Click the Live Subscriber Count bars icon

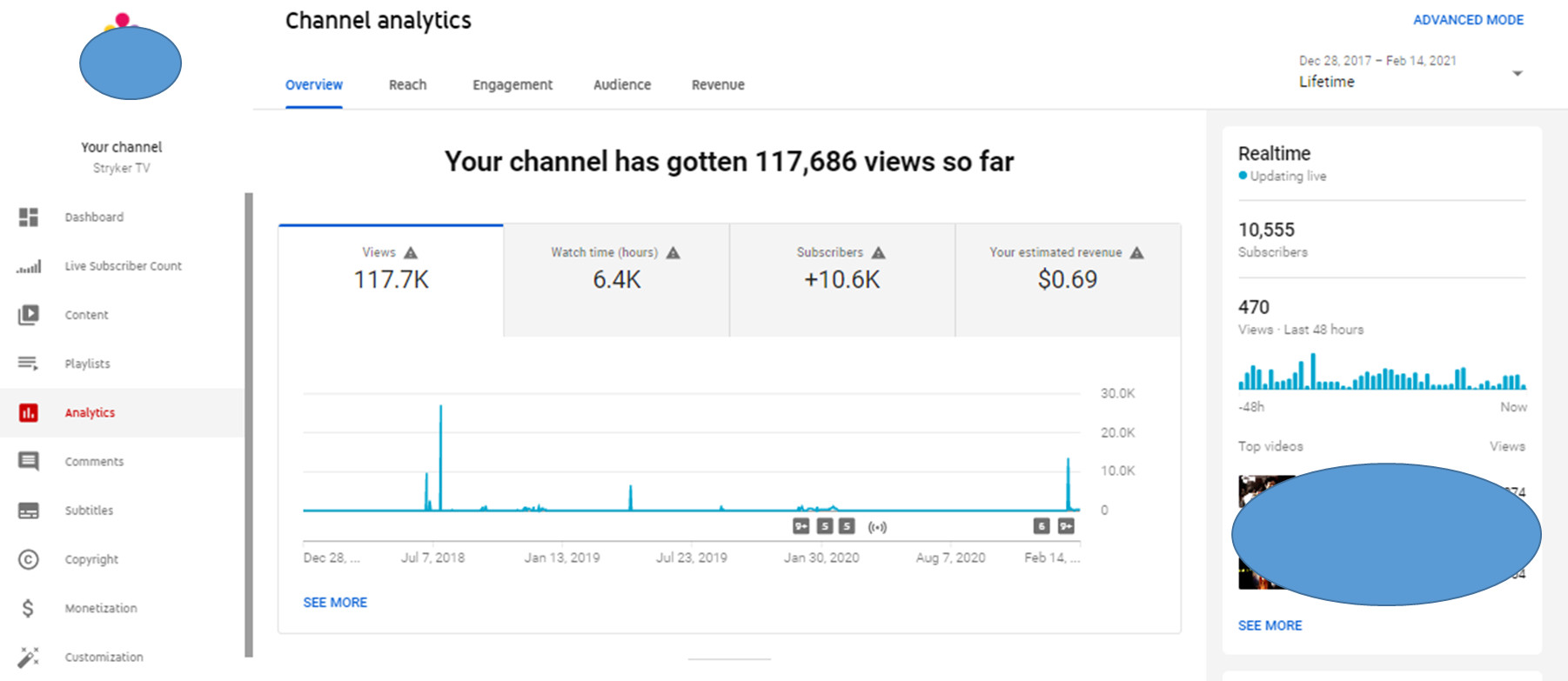pyautogui.click(x=29, y=266)
